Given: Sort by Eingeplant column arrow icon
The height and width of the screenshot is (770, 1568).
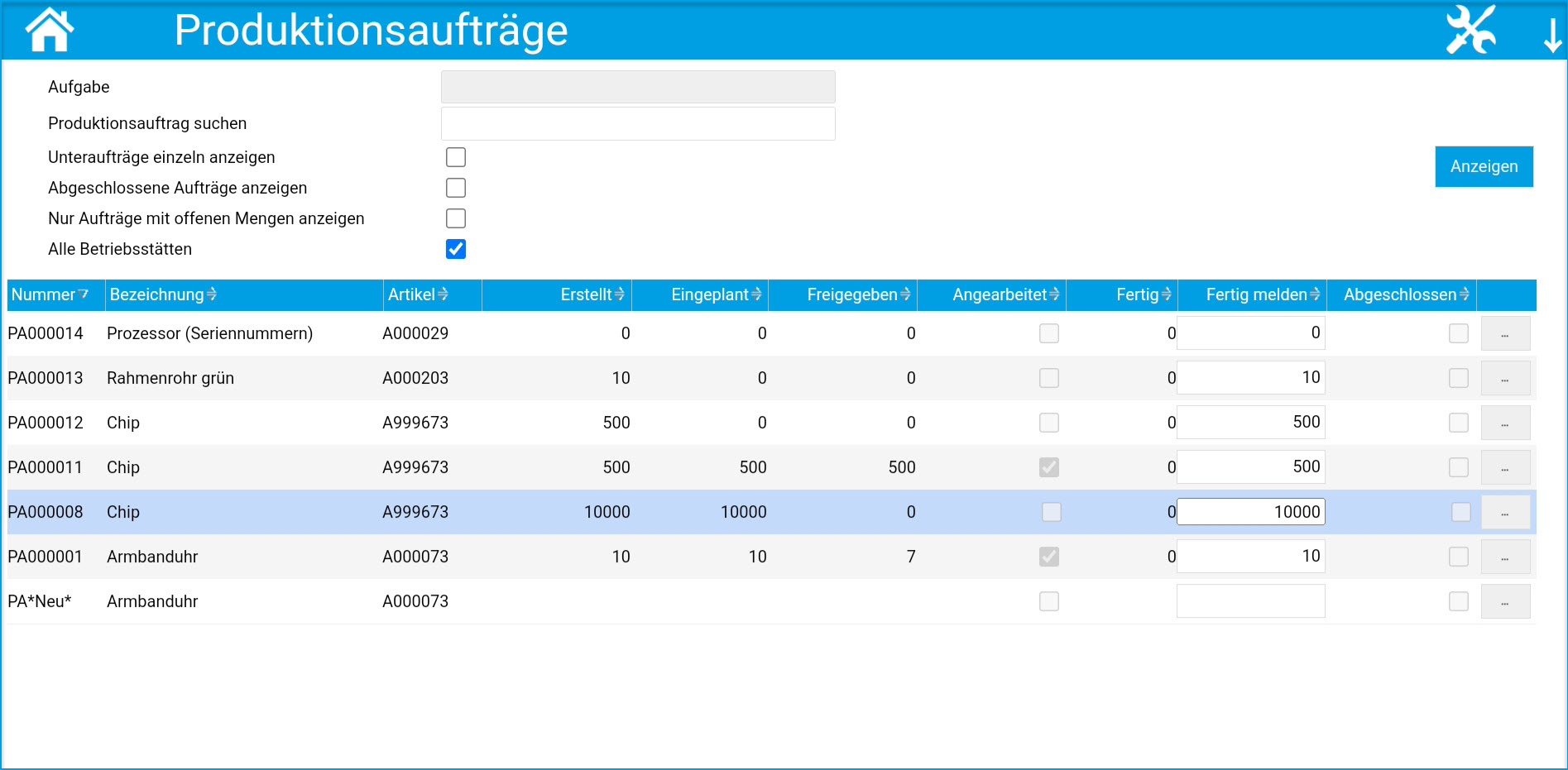Looking at the screenshot, I should click(756, 294).
